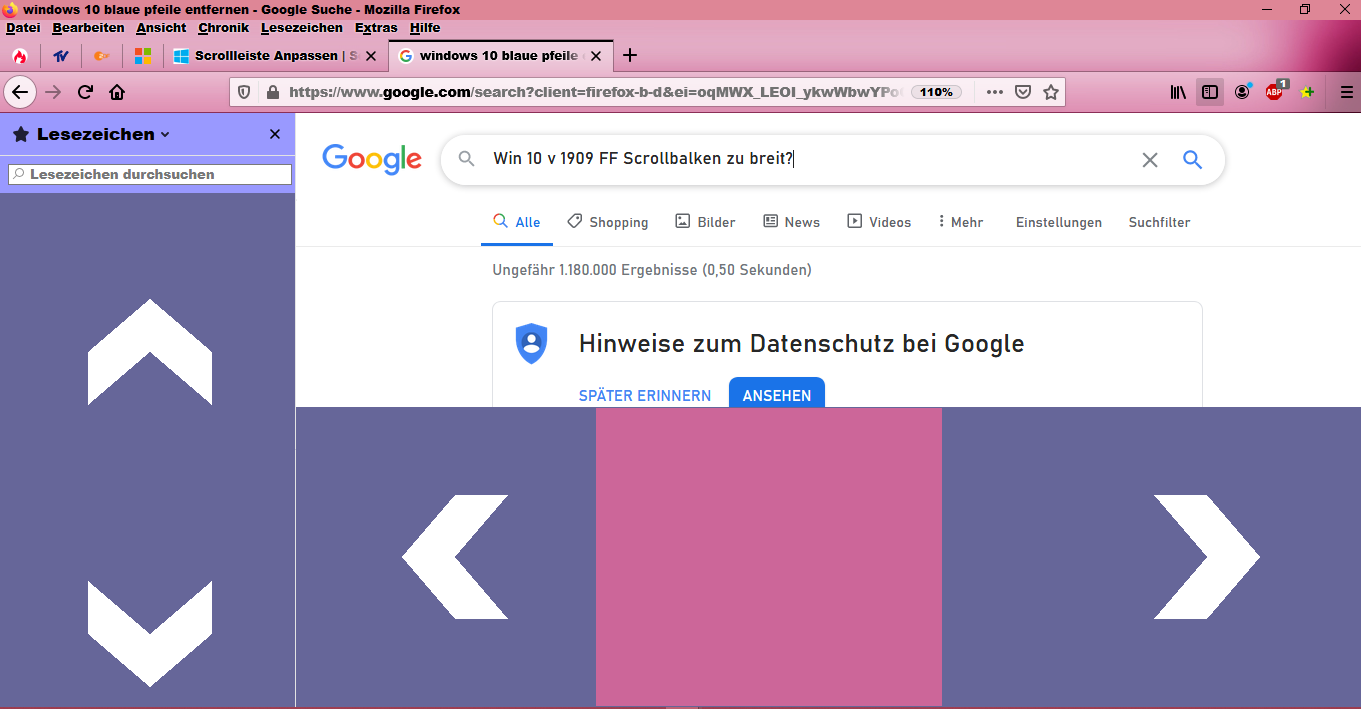1361x709 pixels.
Task: Save page to Pocket icon
Action: [1023, 92]
